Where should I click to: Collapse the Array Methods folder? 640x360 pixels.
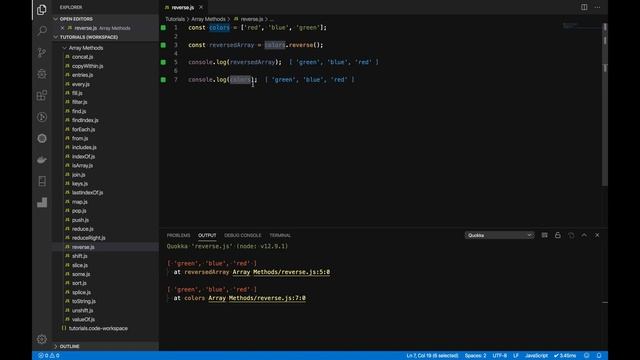click(x=86, y=48)
